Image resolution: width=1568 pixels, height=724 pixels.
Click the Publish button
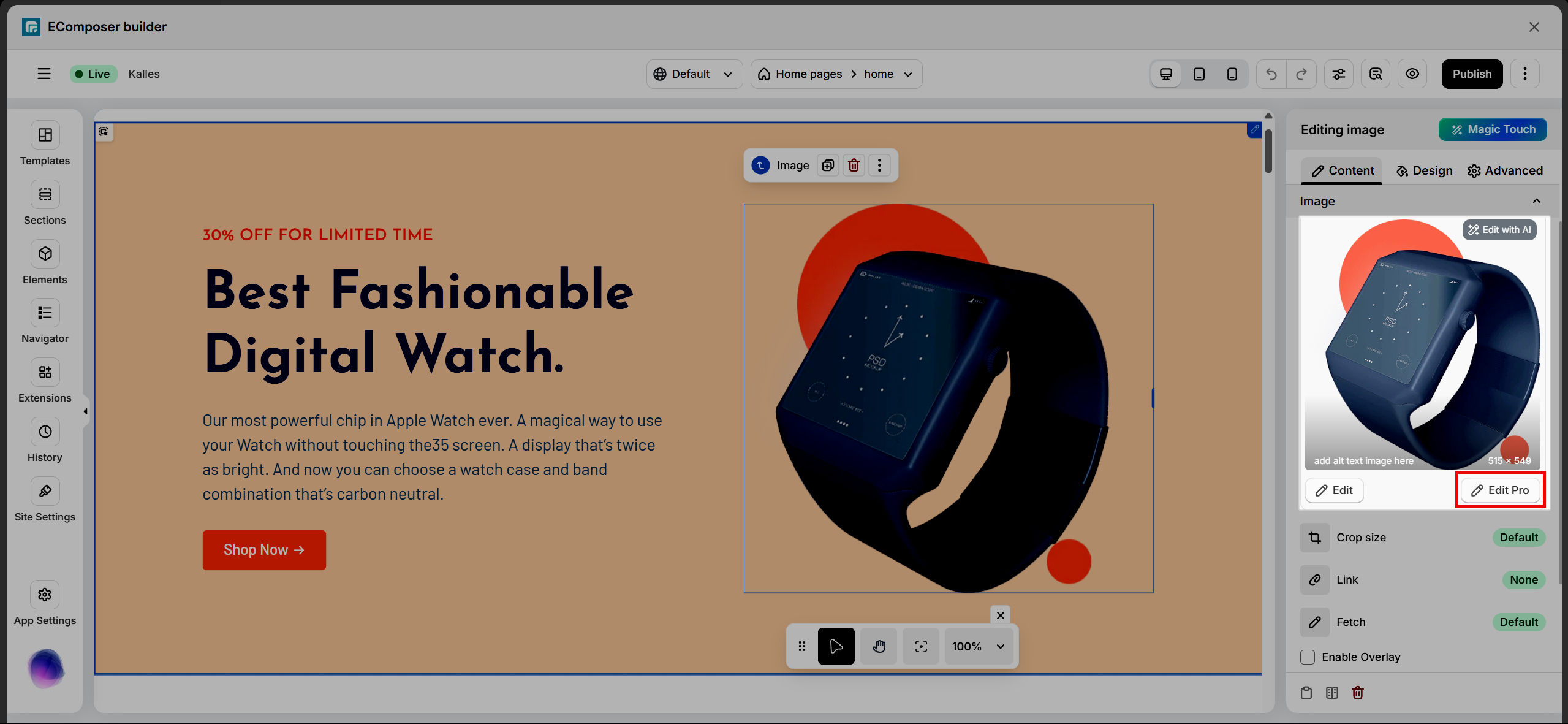pyautogui.click(x=1472, y=74)
